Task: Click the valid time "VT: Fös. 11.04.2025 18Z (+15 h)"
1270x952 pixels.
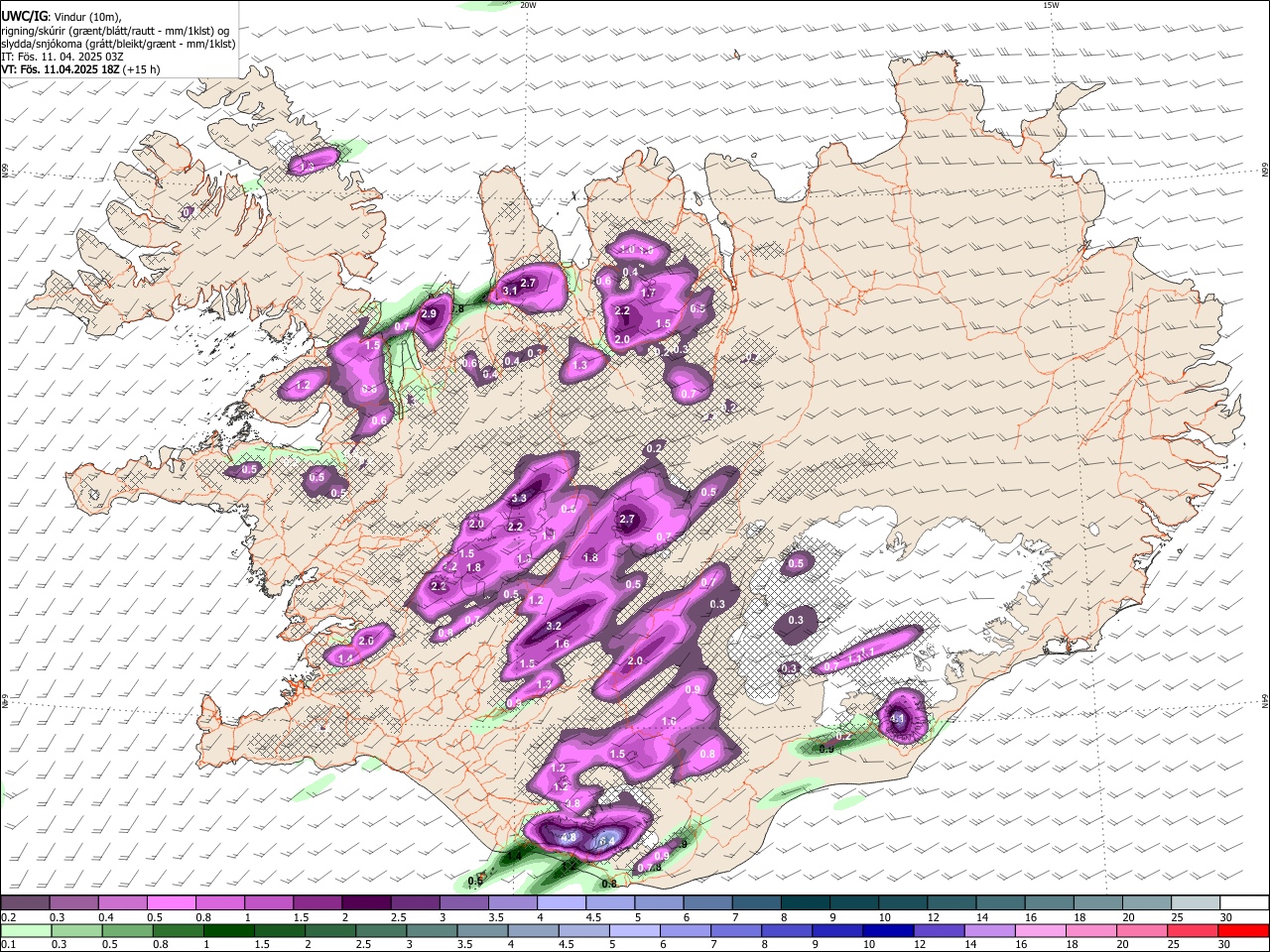Action: point(80,69)
